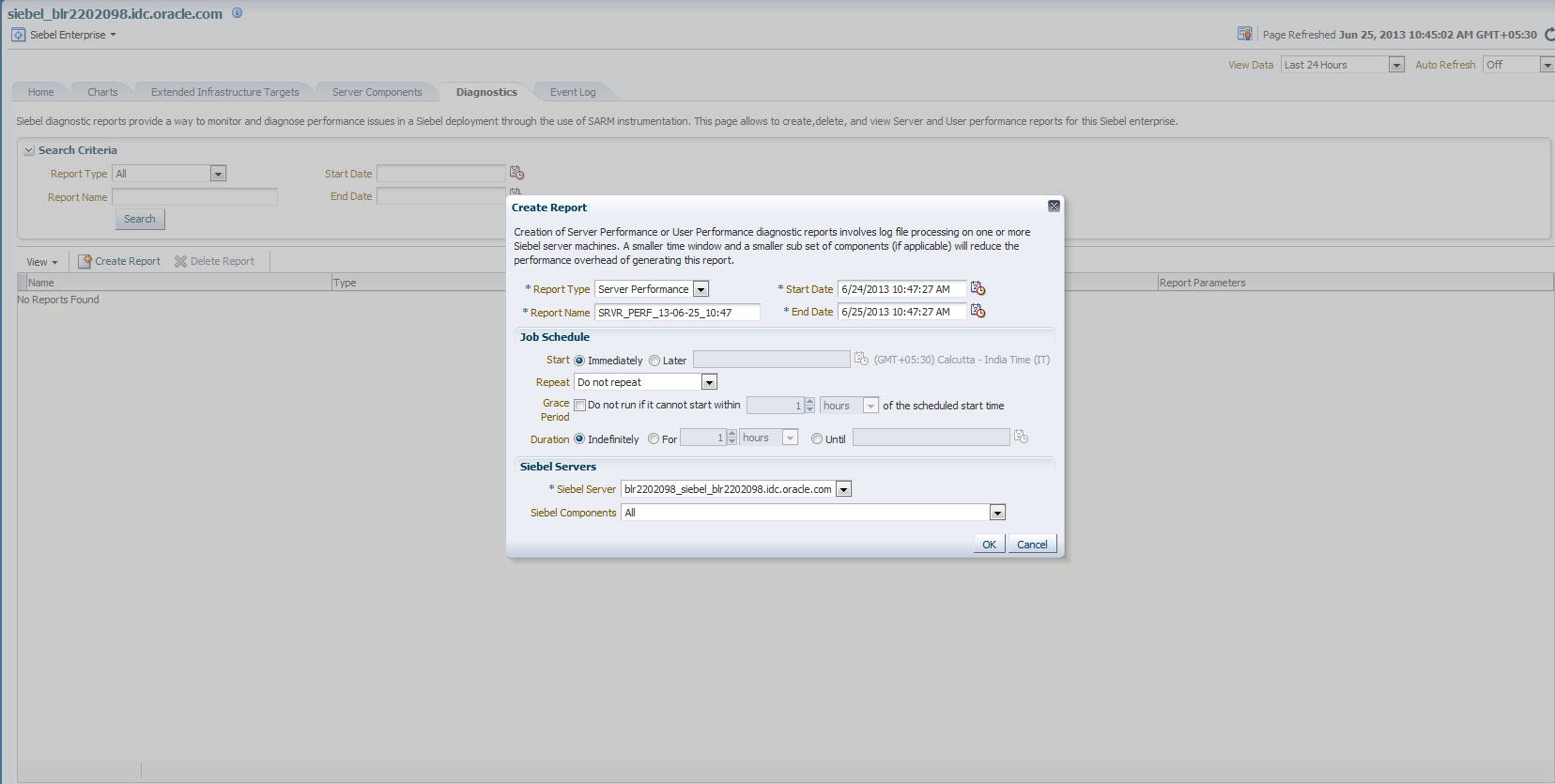1555x784 pixels.
Task: Select Duration Indefinitely radio button
Action: point(579,438)
